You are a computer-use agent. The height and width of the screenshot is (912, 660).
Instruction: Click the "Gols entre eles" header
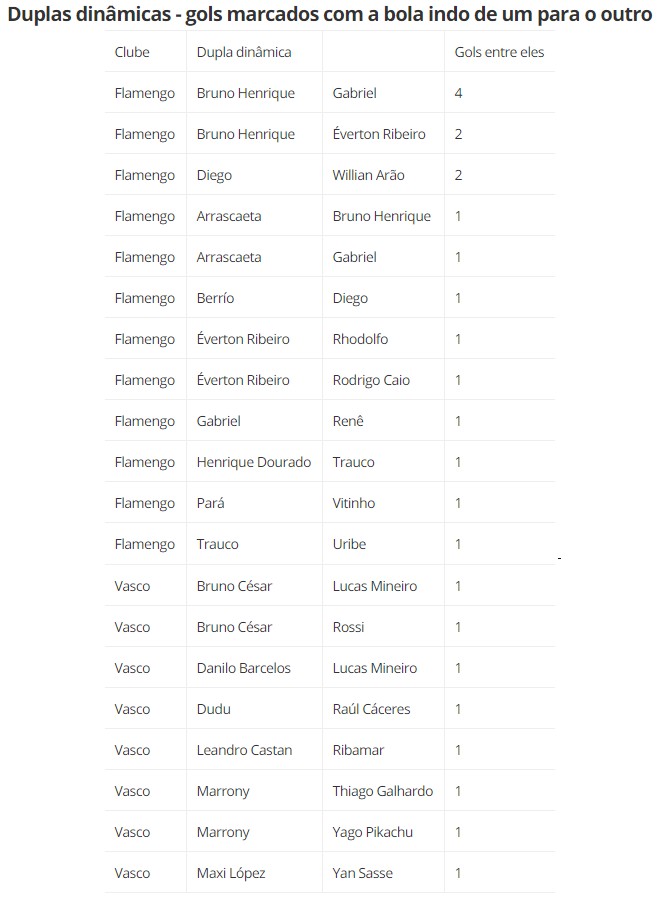click(x=499, y=52)
